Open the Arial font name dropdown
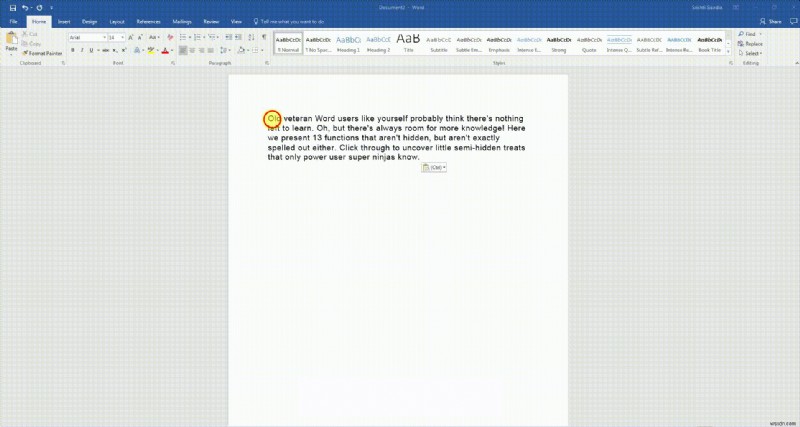 tap(105, 37)
